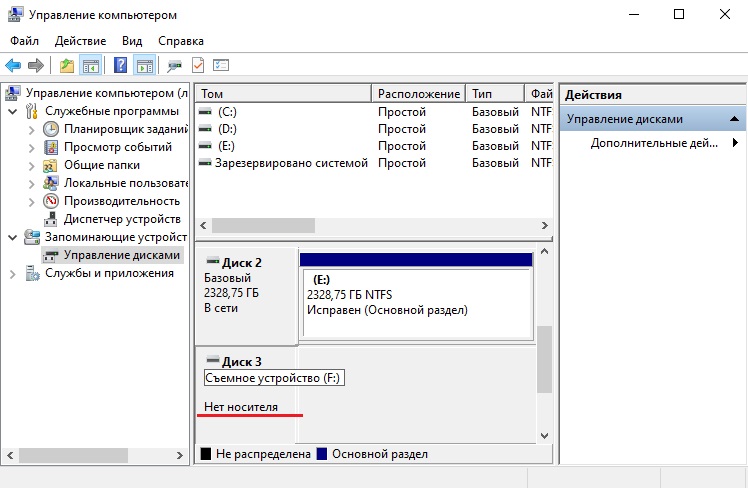Viewport: 748px width, 488px height.
Task: Click the Нет носителя status text
Action: (x=241, y=407)
